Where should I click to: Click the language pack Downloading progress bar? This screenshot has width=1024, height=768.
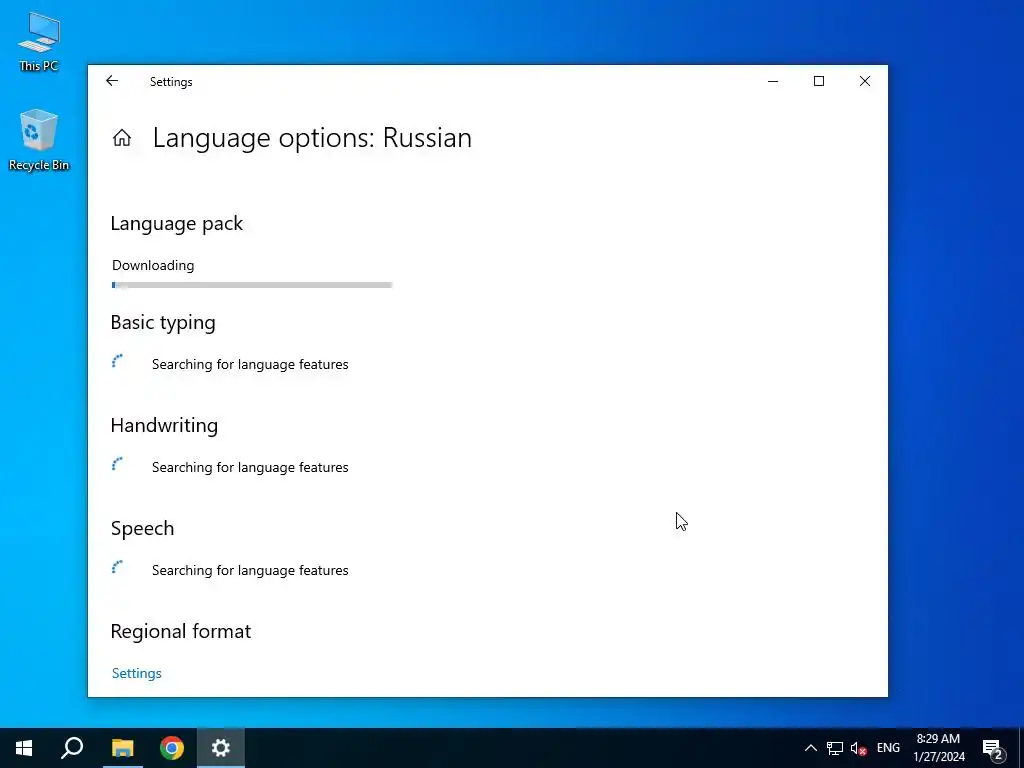coord(251,285)
